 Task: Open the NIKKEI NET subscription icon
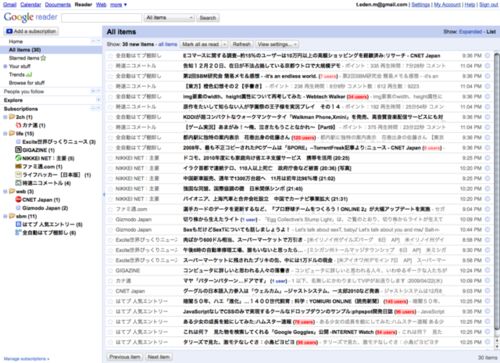tap(19, 158)
